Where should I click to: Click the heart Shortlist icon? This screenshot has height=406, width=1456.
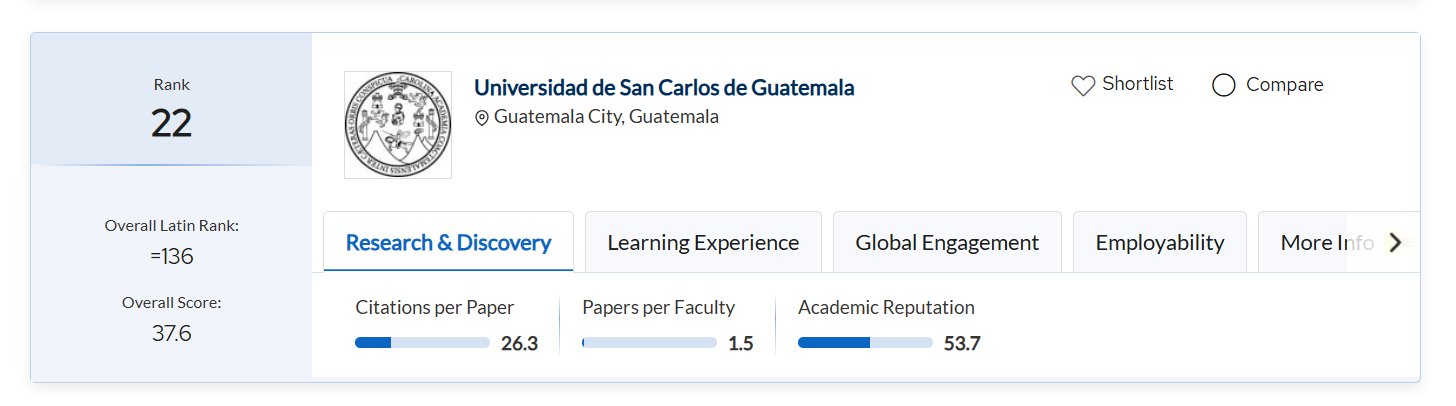(x=1083, y=86)
